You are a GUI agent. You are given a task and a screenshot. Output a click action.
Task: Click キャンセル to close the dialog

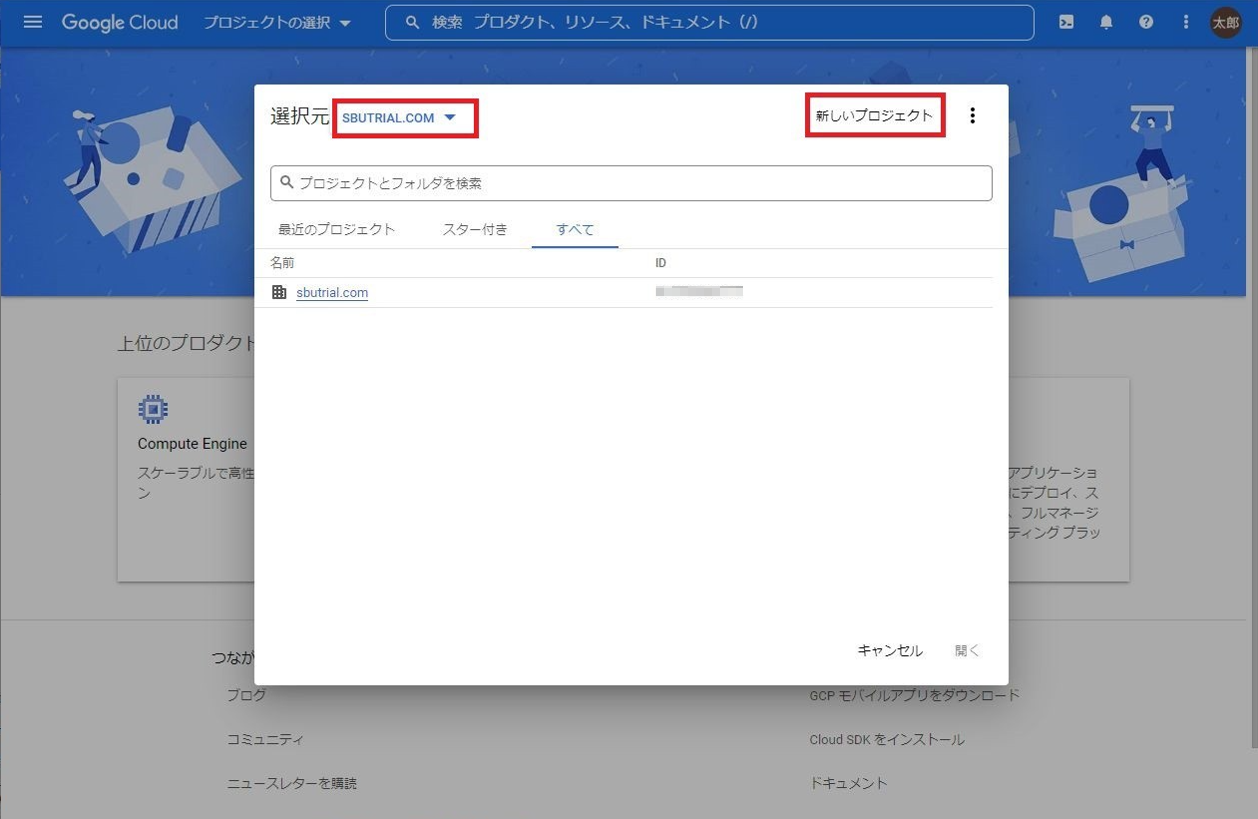[x=890, y=651]
